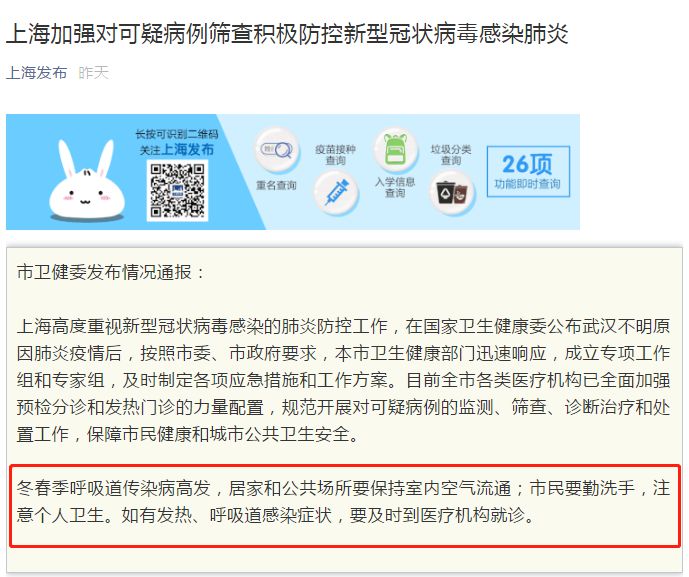The height and width of the screenshot is (577, 689).
Task: Click the syringe vaccine query icon
Action: [336, 192]
